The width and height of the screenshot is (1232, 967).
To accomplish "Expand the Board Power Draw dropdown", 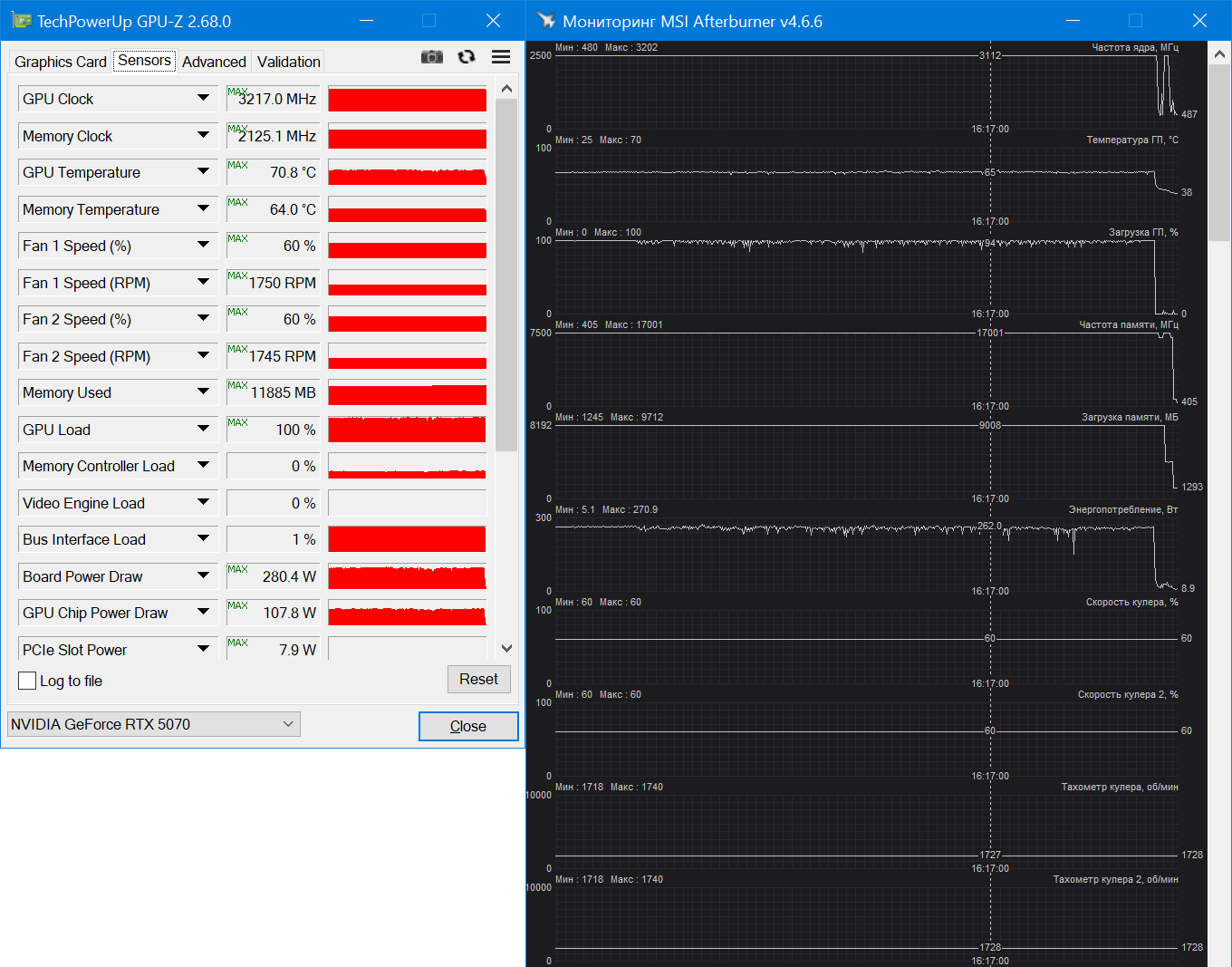I will 203,575.
